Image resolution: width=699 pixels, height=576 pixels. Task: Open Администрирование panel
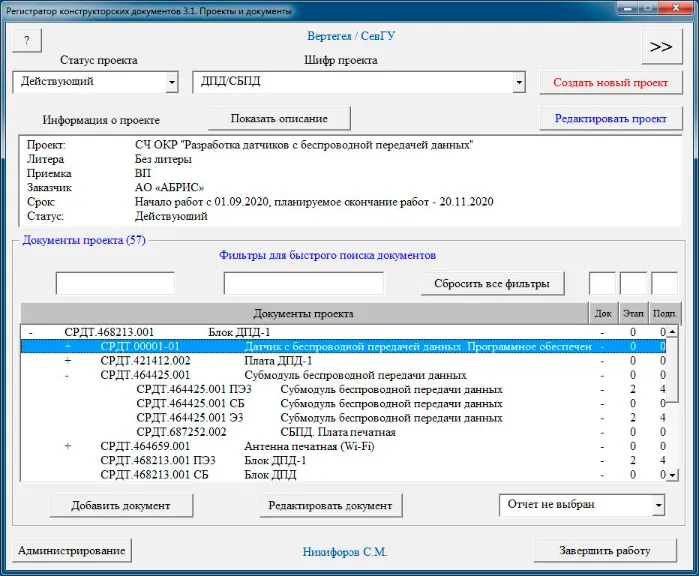tap(72, 551)
